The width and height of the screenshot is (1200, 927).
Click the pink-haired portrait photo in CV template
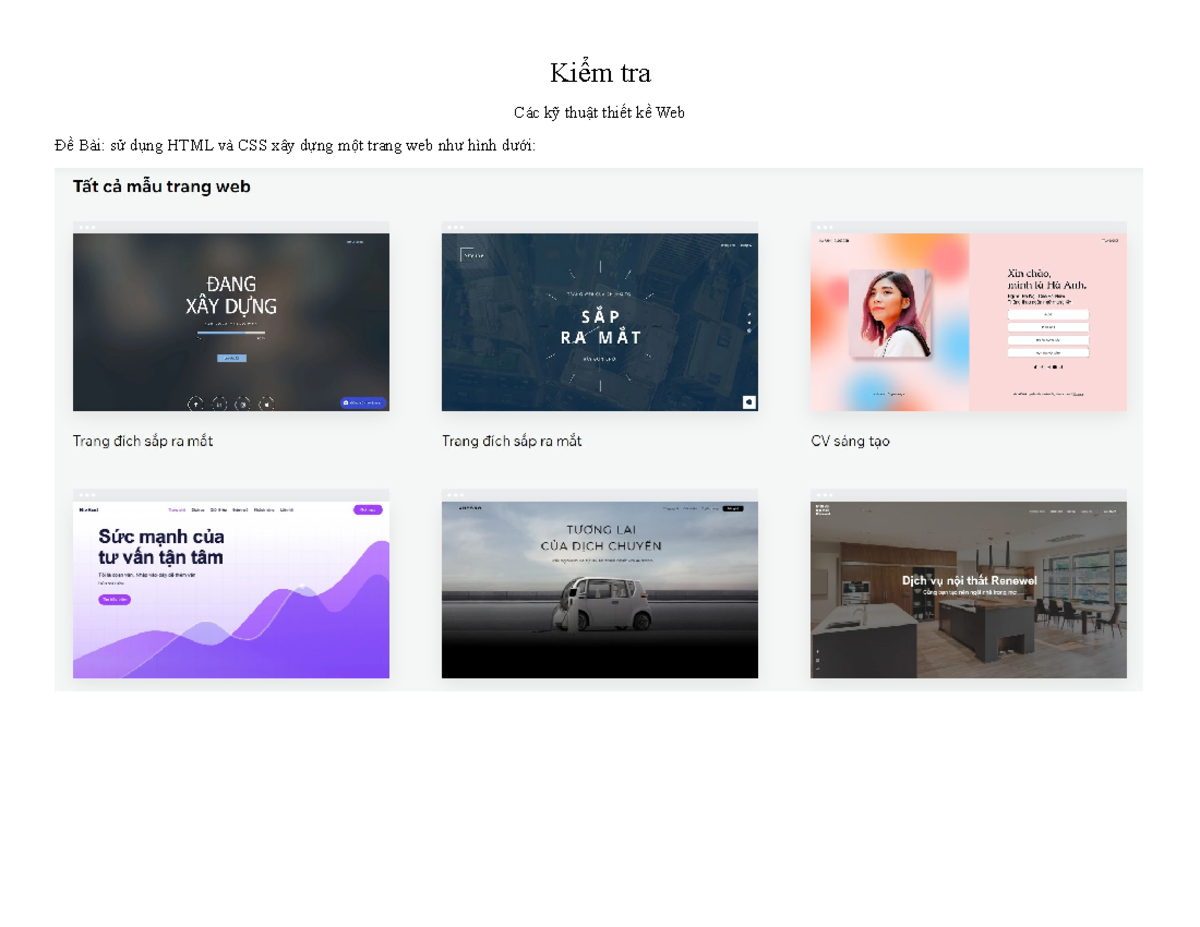[890, 313]
